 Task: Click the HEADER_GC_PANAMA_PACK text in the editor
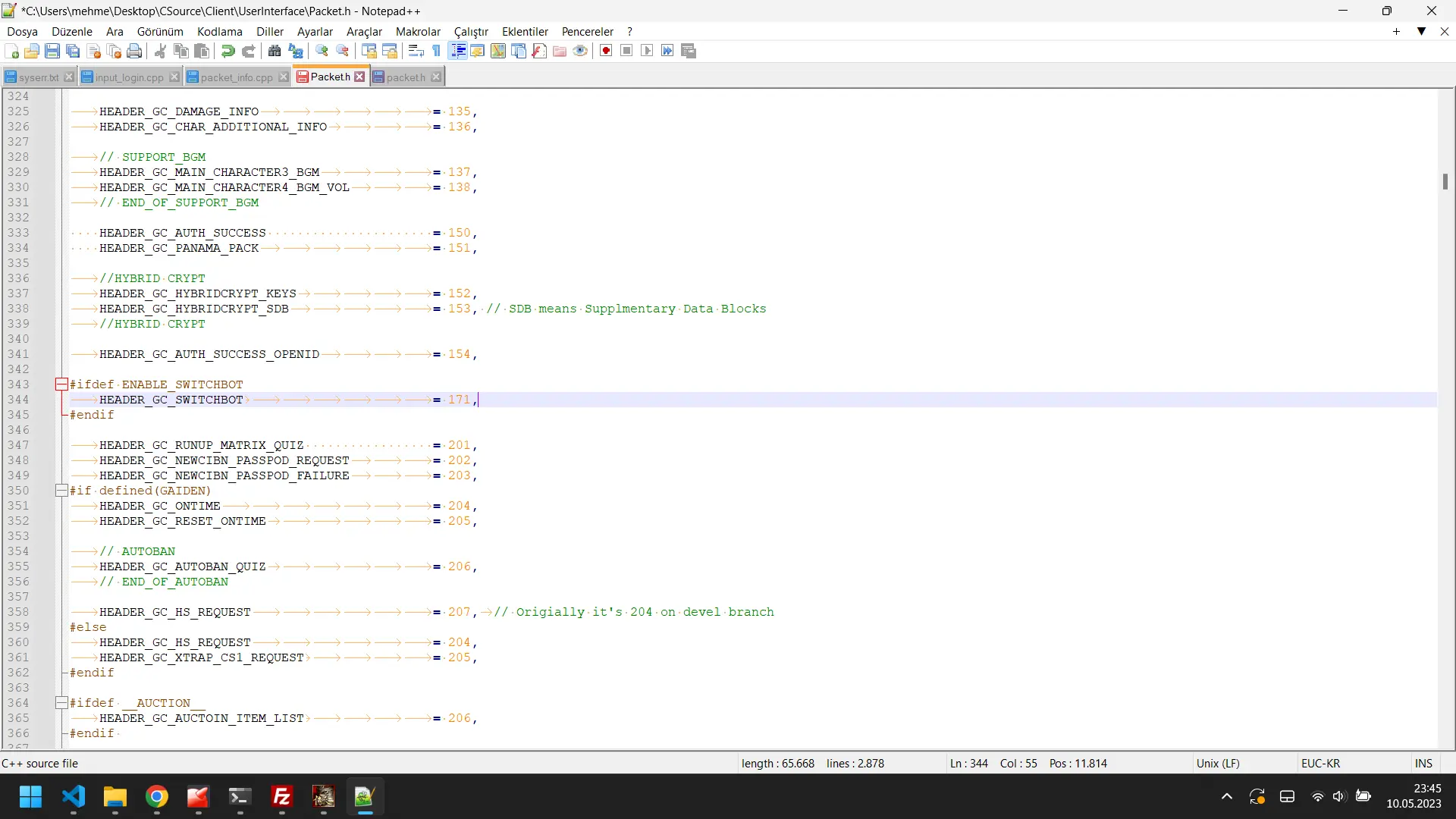(179, 248)
